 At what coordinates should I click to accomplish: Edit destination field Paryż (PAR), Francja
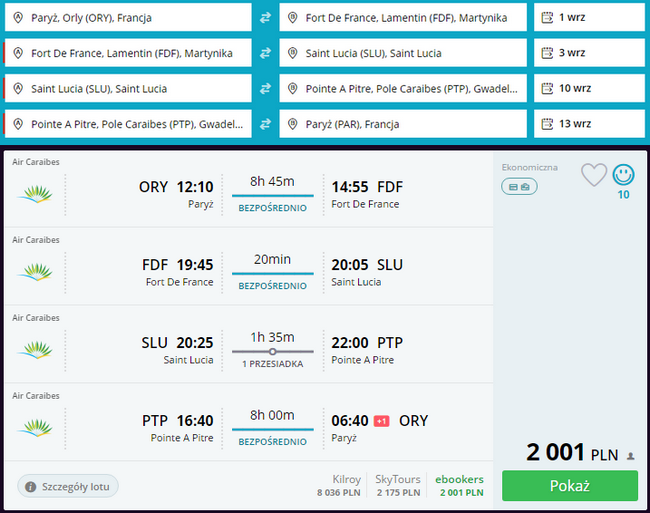pyautogui.click(x=403, y=125)
